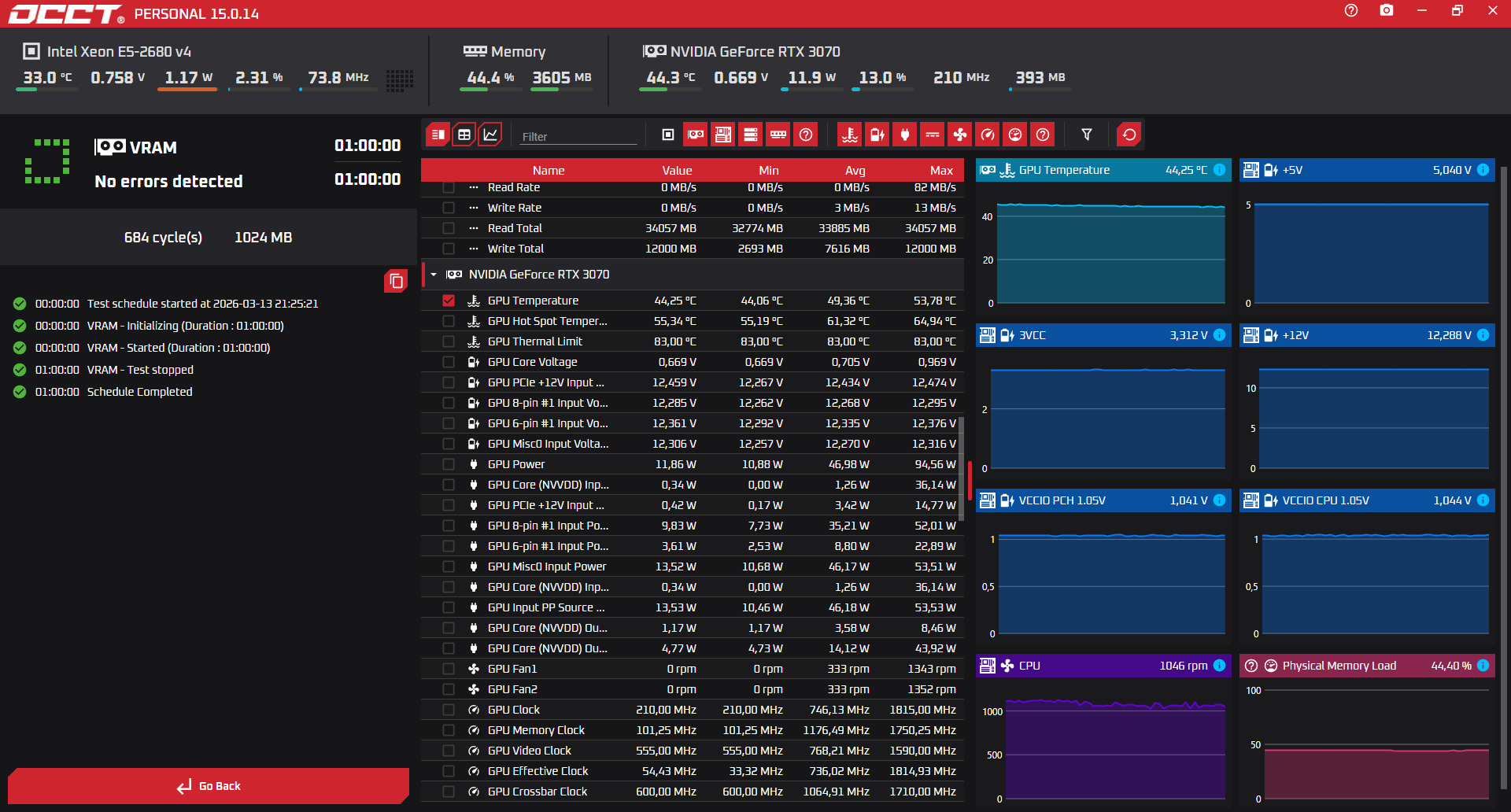Click the graphs panel vertical scrollbar
This screenshot has width=1511, height=812.
(1504, 478)
